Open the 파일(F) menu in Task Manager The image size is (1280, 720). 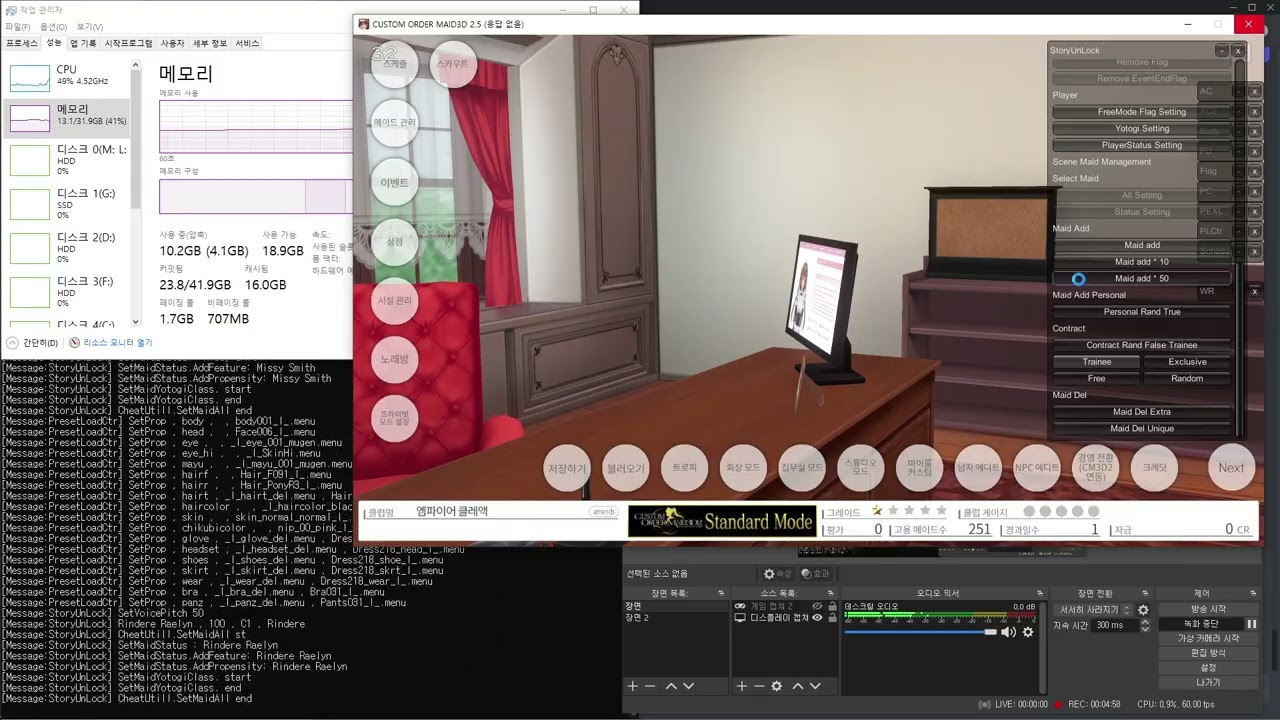[18, 27]
